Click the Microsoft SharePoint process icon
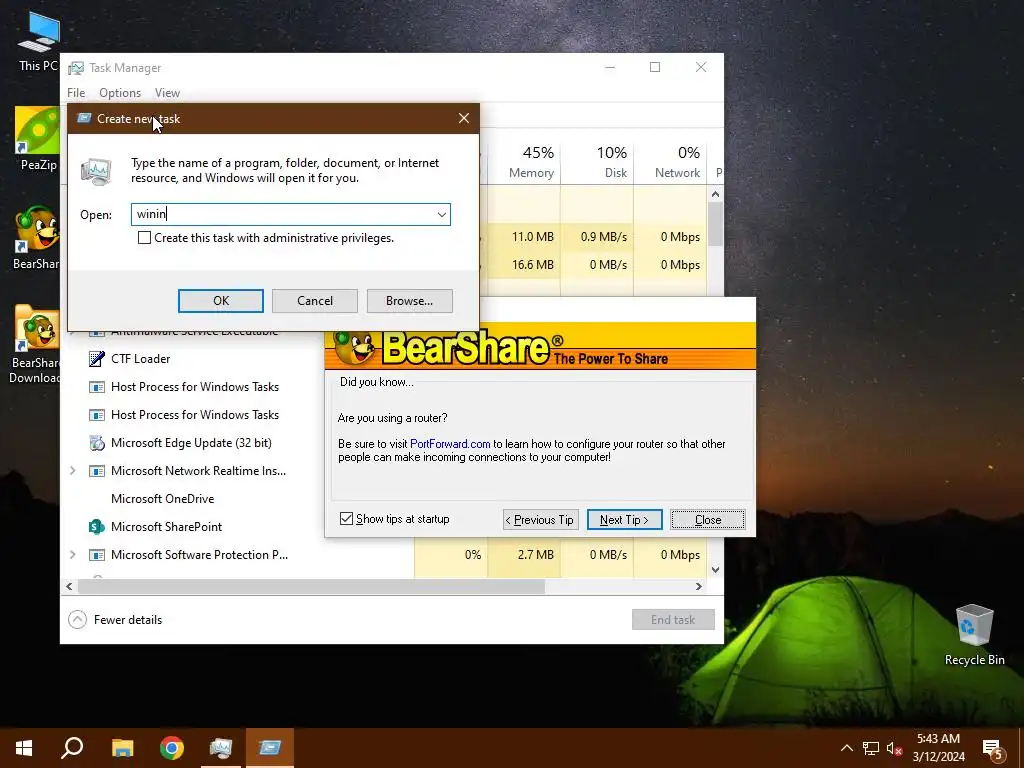The image size is (1024, 768). click(97, 526)
